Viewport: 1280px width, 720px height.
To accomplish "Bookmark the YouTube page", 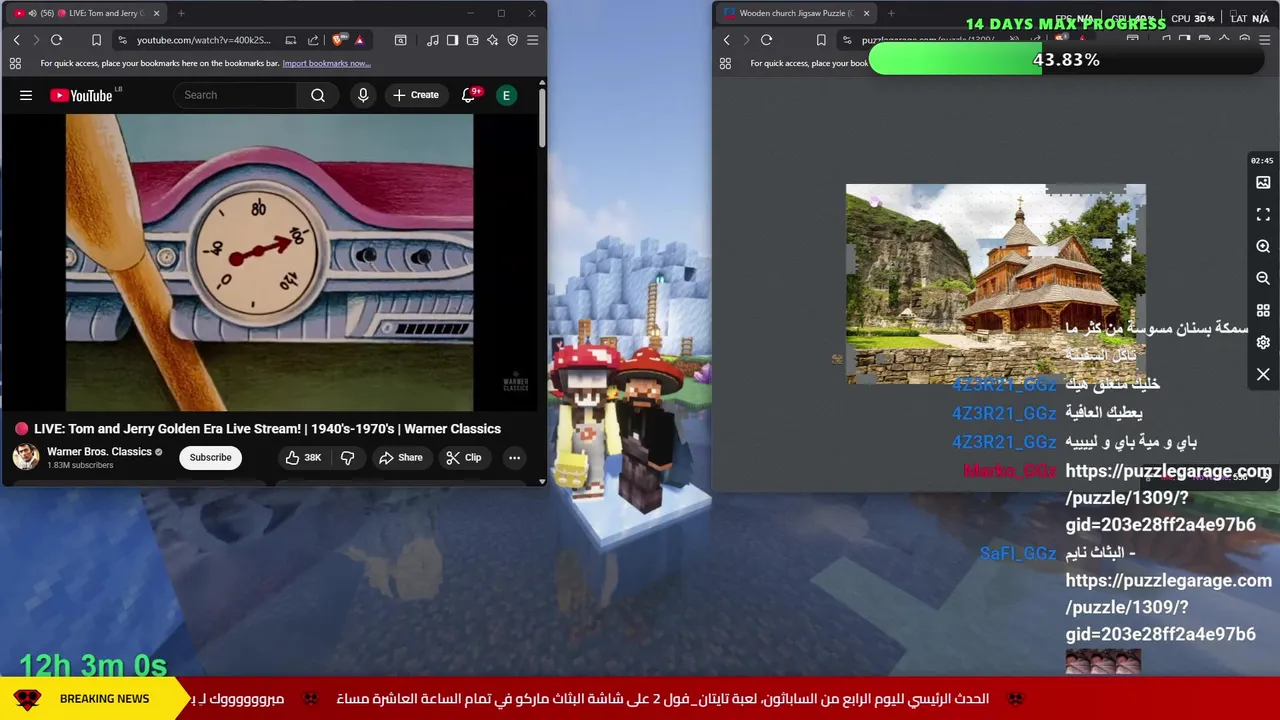I will coord(96,40).
